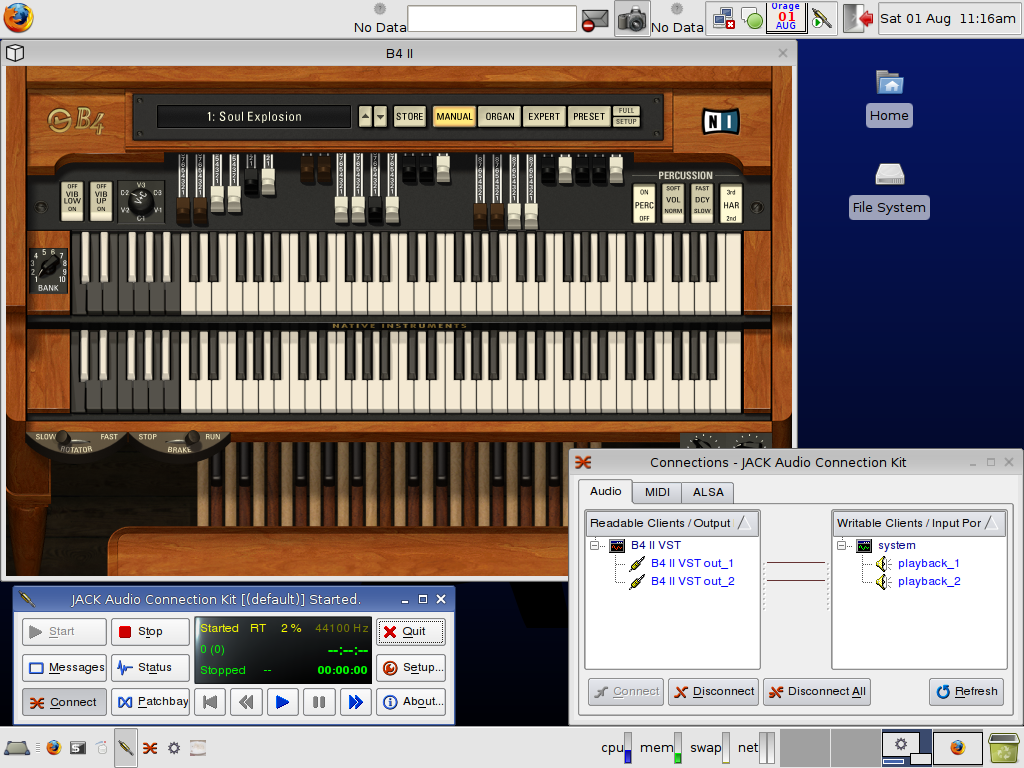
Task: Open JACK Setup dialog
Action: pos(411,667)
